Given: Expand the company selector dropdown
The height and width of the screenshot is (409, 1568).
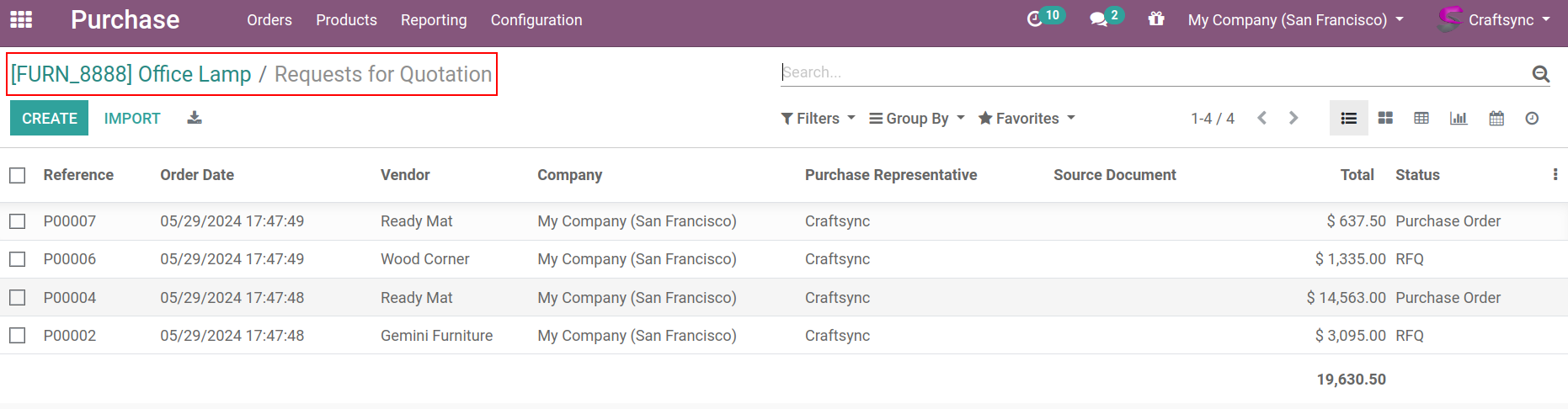Looking at the screenshot, I should [1295, 20].
